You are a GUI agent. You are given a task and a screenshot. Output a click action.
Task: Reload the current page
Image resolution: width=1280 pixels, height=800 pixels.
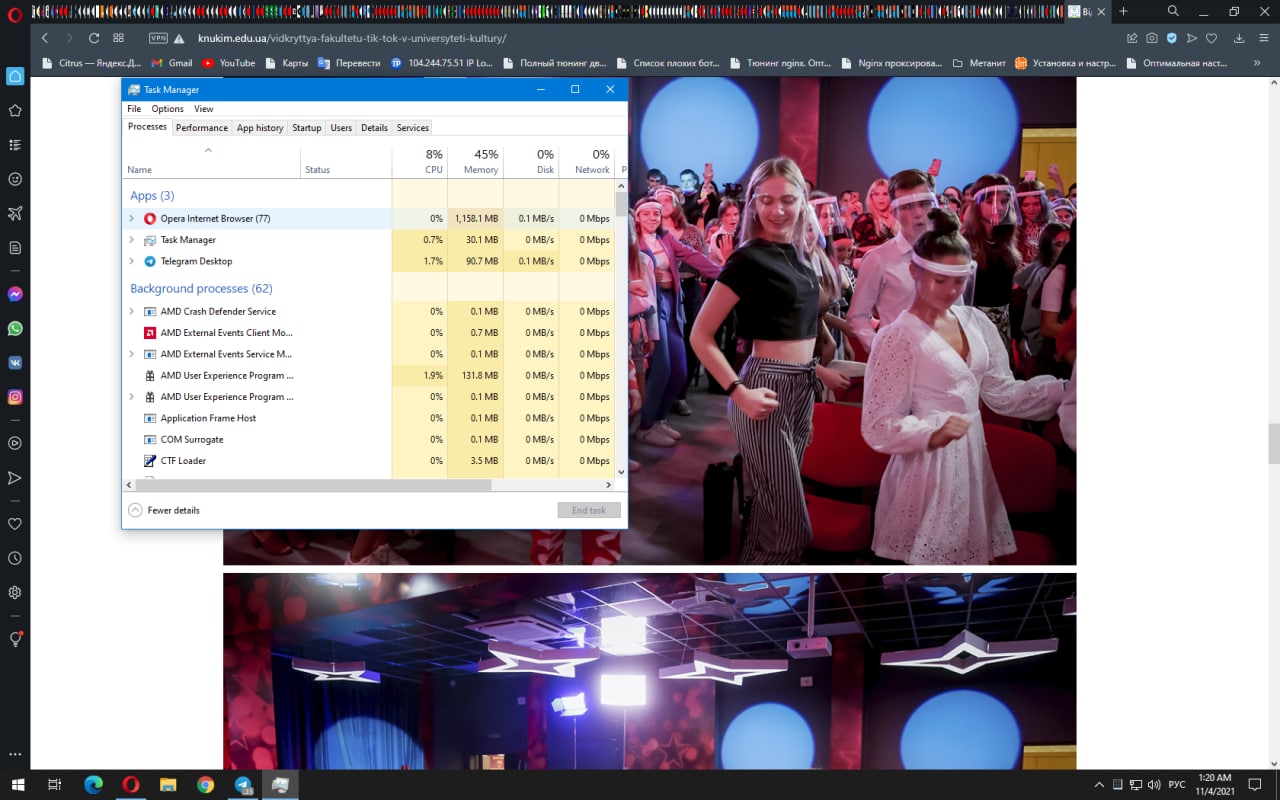coord(94,38)
